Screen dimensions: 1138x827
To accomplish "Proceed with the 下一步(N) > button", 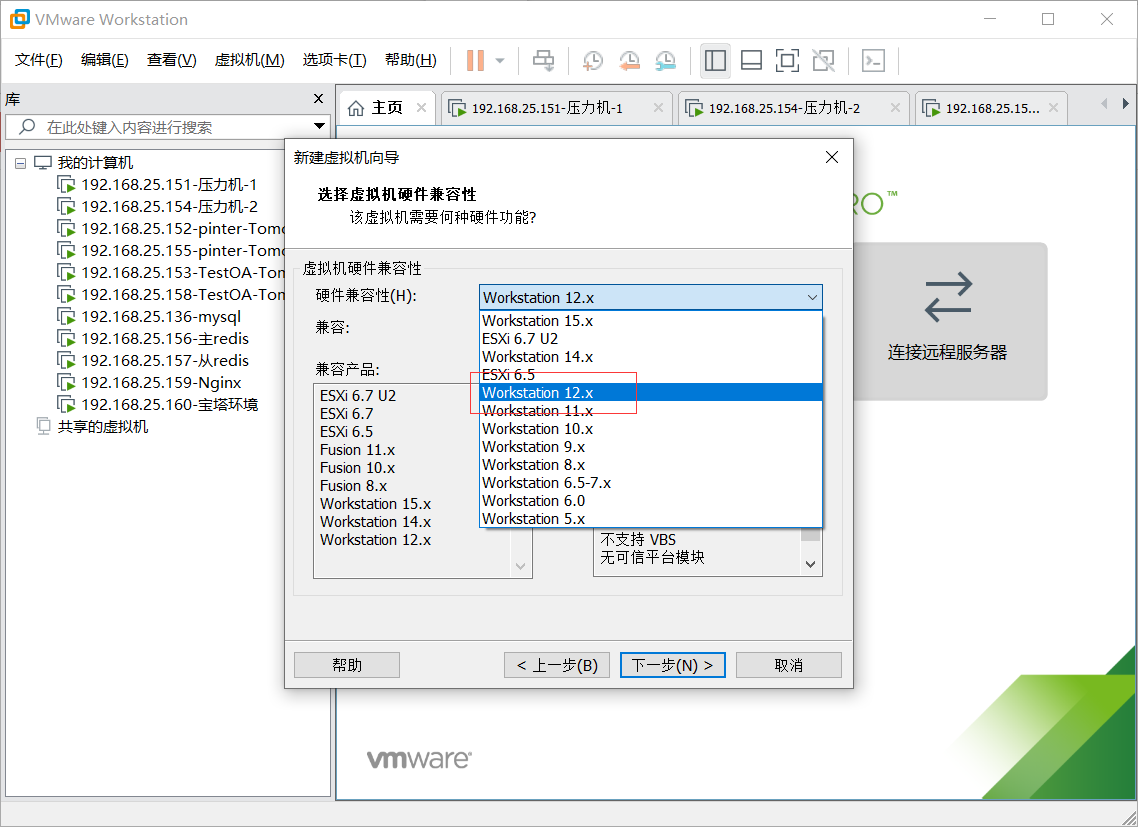I will (x=673, y=665).
